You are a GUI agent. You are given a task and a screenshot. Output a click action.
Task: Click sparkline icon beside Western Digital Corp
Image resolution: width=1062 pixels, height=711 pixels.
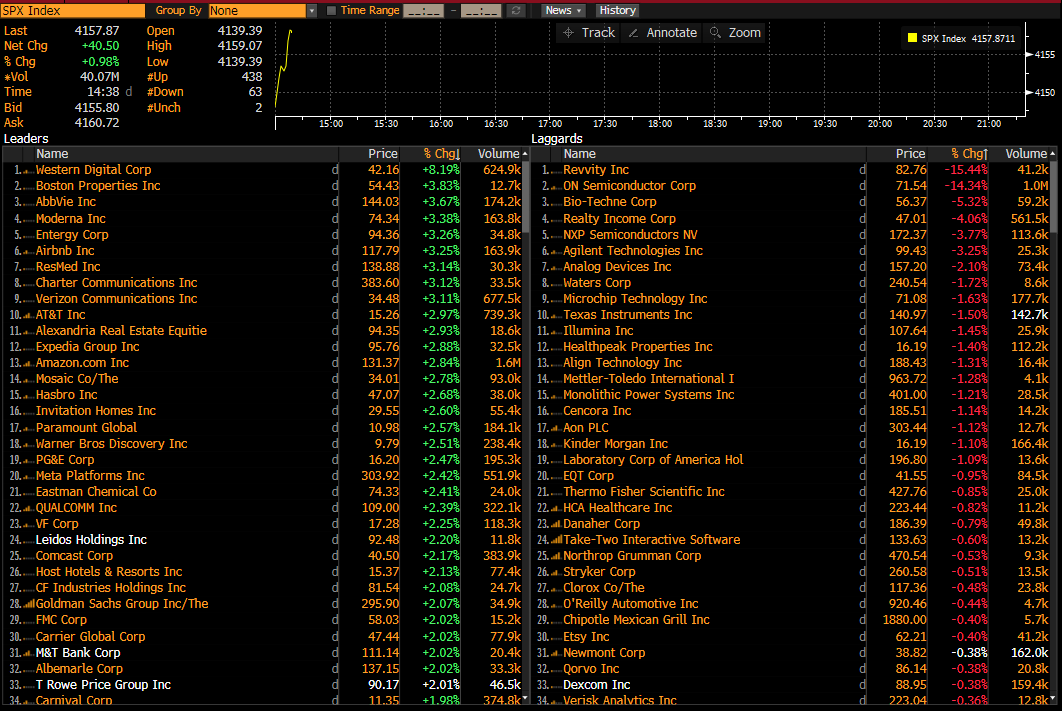tap(29, 171)
